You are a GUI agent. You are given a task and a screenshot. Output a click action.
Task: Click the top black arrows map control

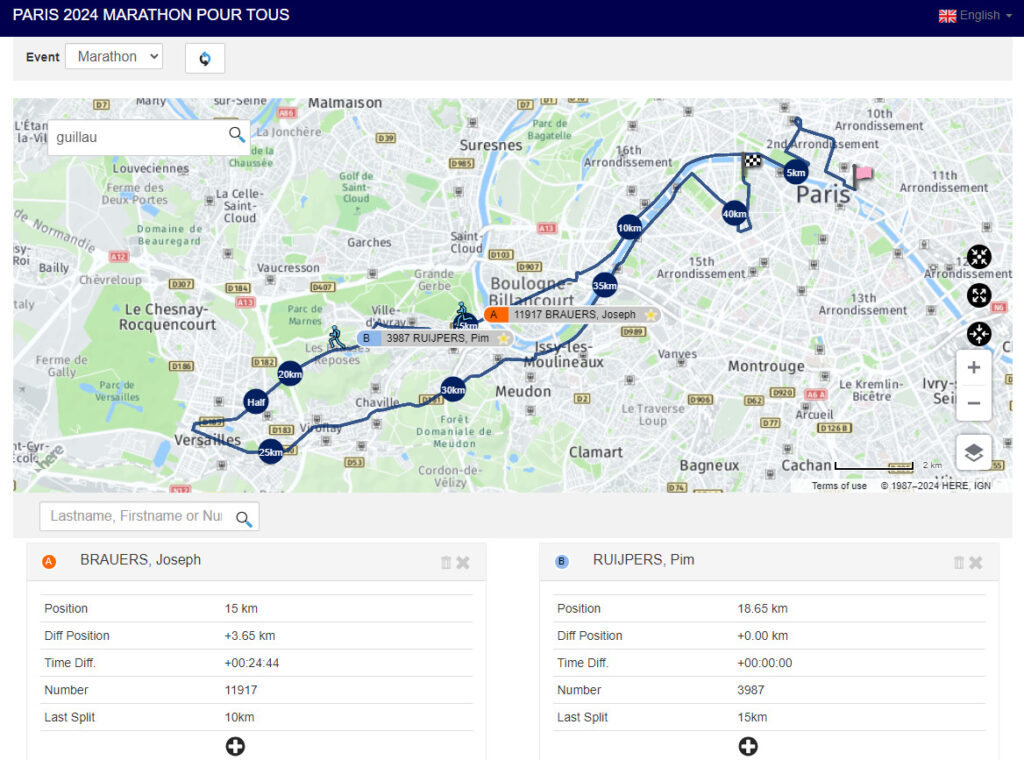(x=979, y=257)
